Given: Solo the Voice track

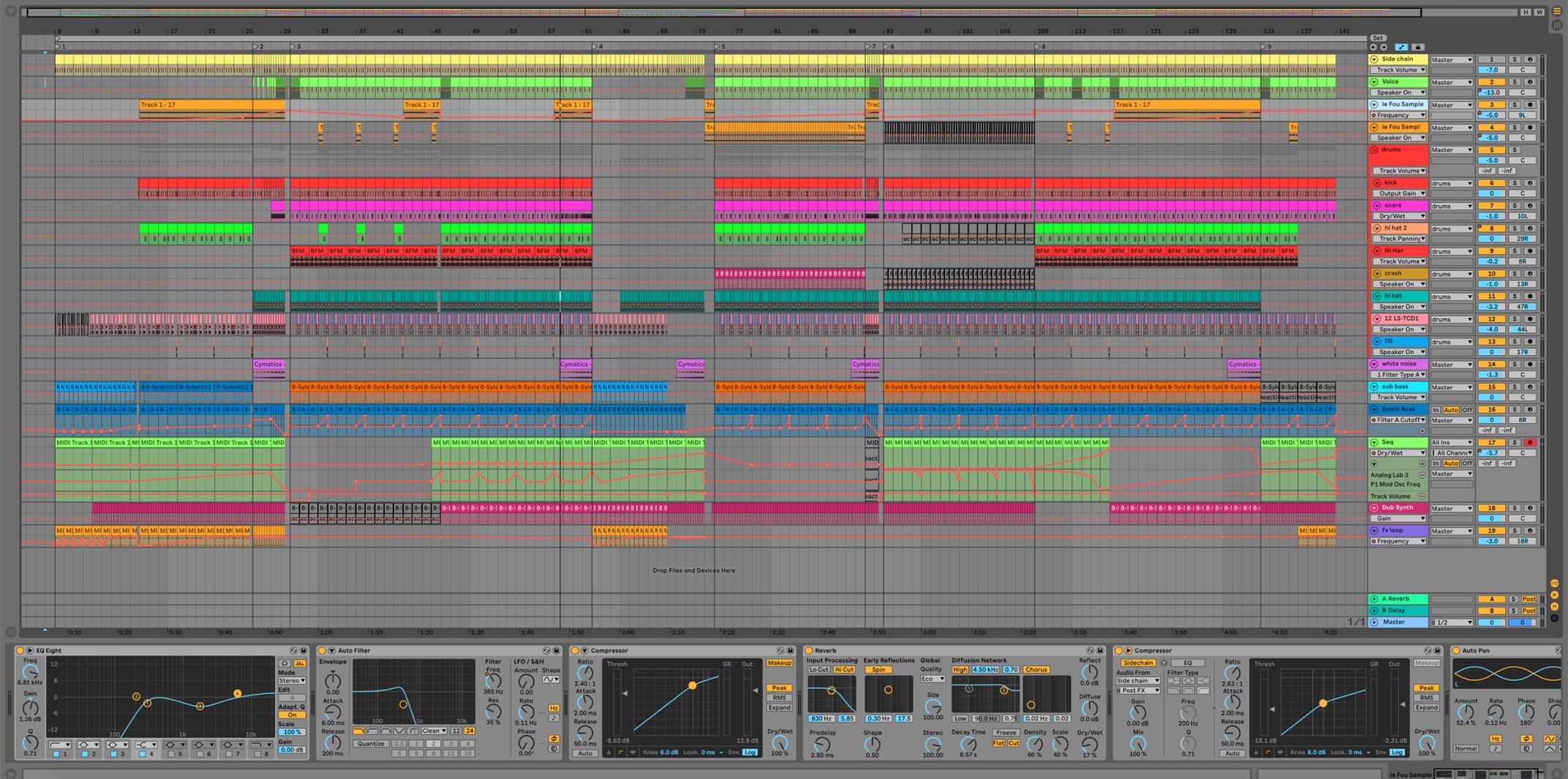Looking at the screenshot, I should point(1515,82).
